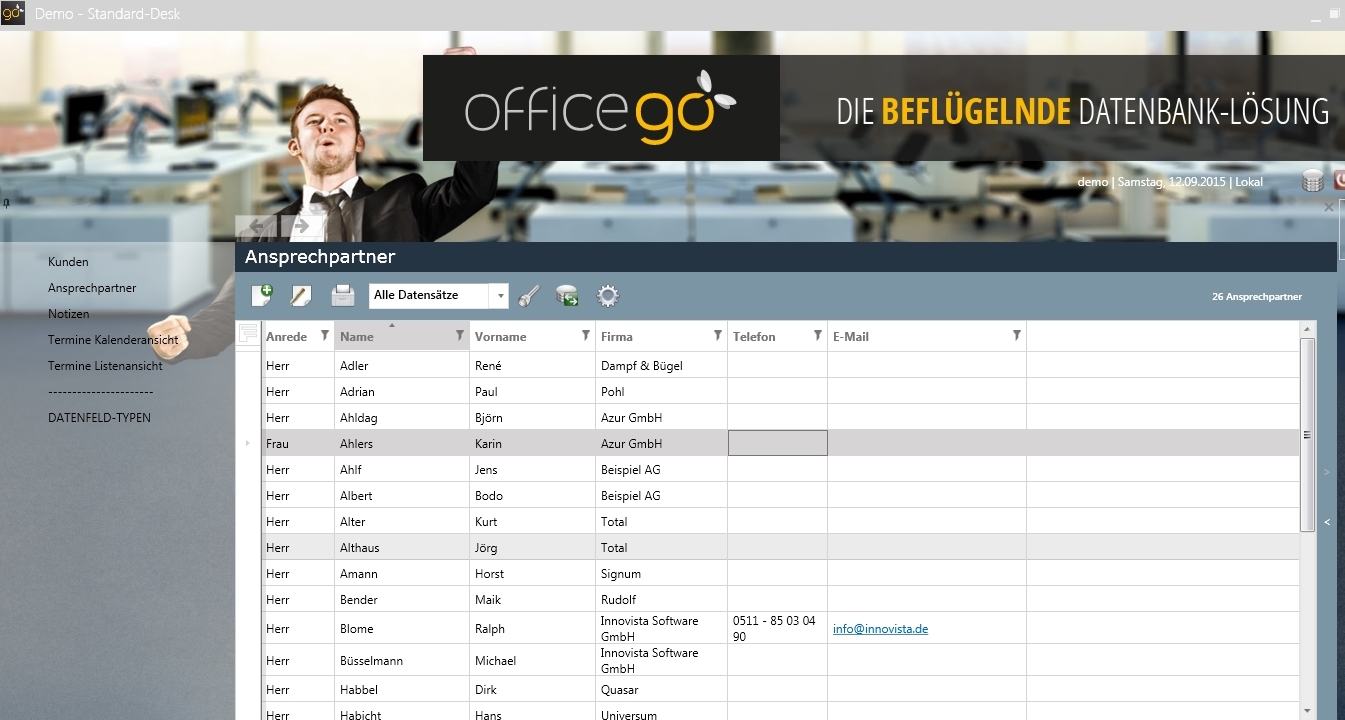Select the Adler name cell
1345x720 pixels.
(x=402, y=366)
